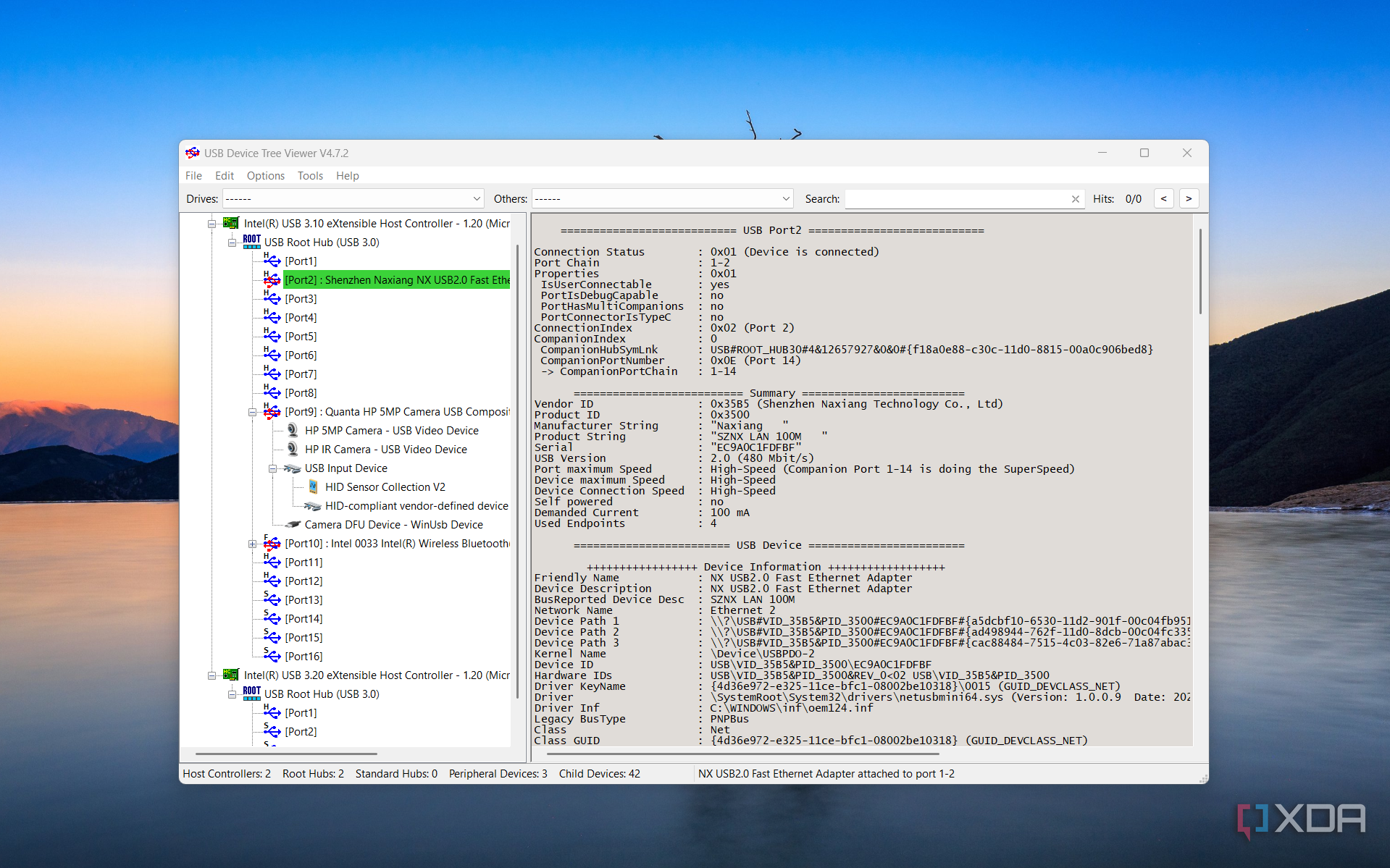Click the USB icon next to [Port1] under USB 3.10
Viewport: 1390px width, 868px height.
(x=272, y=261)
